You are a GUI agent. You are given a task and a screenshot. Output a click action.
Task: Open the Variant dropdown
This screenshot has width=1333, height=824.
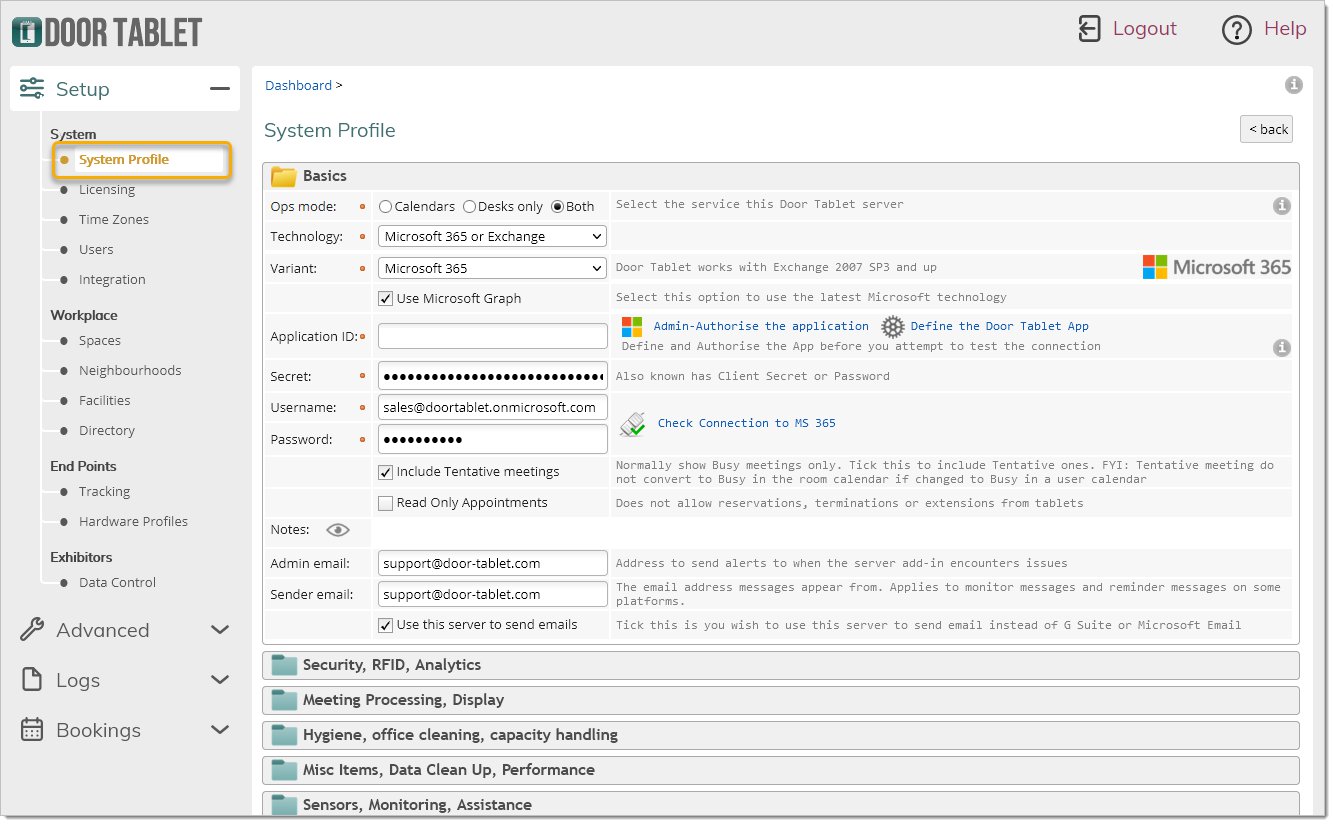(492, 268)
